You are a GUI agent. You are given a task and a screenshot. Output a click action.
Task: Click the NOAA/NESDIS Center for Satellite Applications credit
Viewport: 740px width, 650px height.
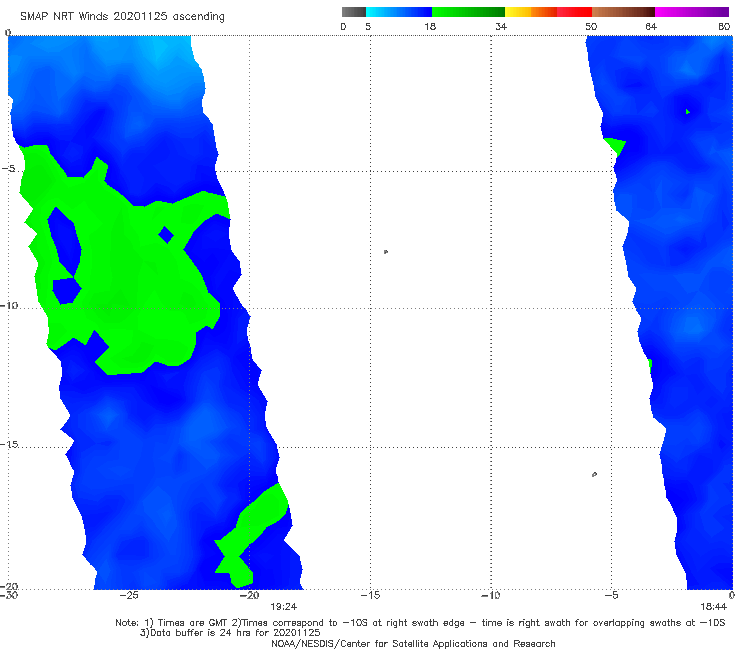pos(413,643)
